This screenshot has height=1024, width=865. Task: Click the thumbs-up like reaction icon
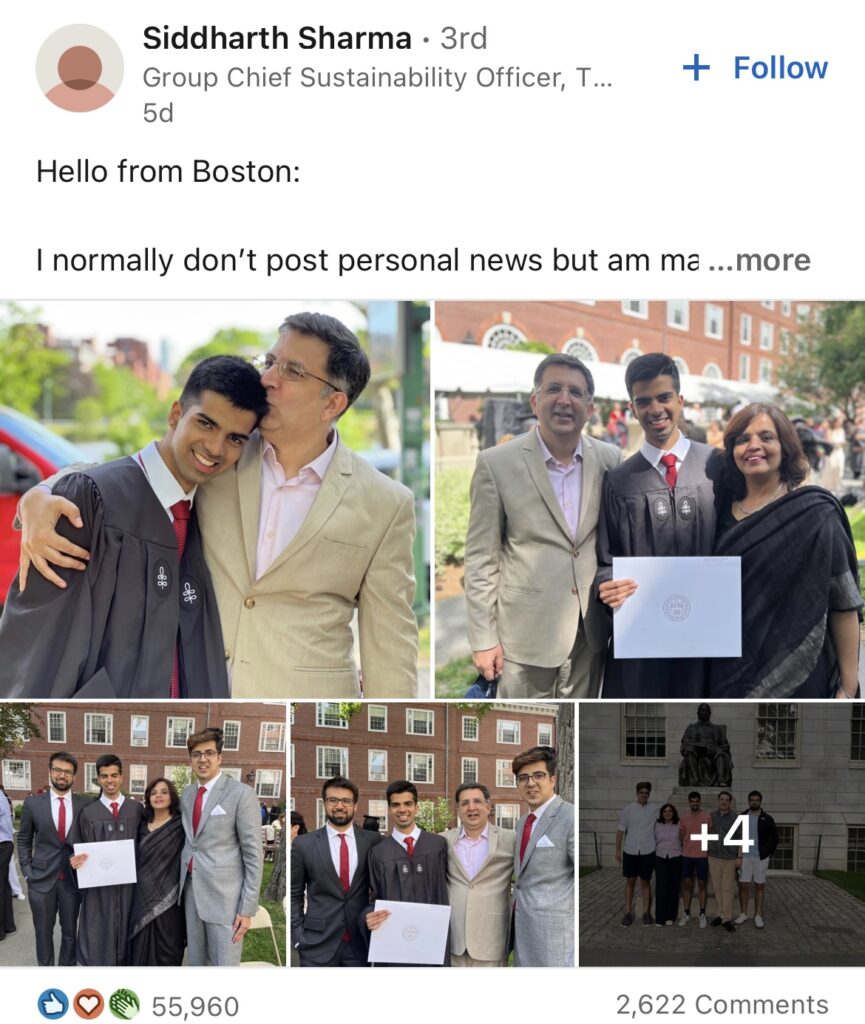[54, 1004]
